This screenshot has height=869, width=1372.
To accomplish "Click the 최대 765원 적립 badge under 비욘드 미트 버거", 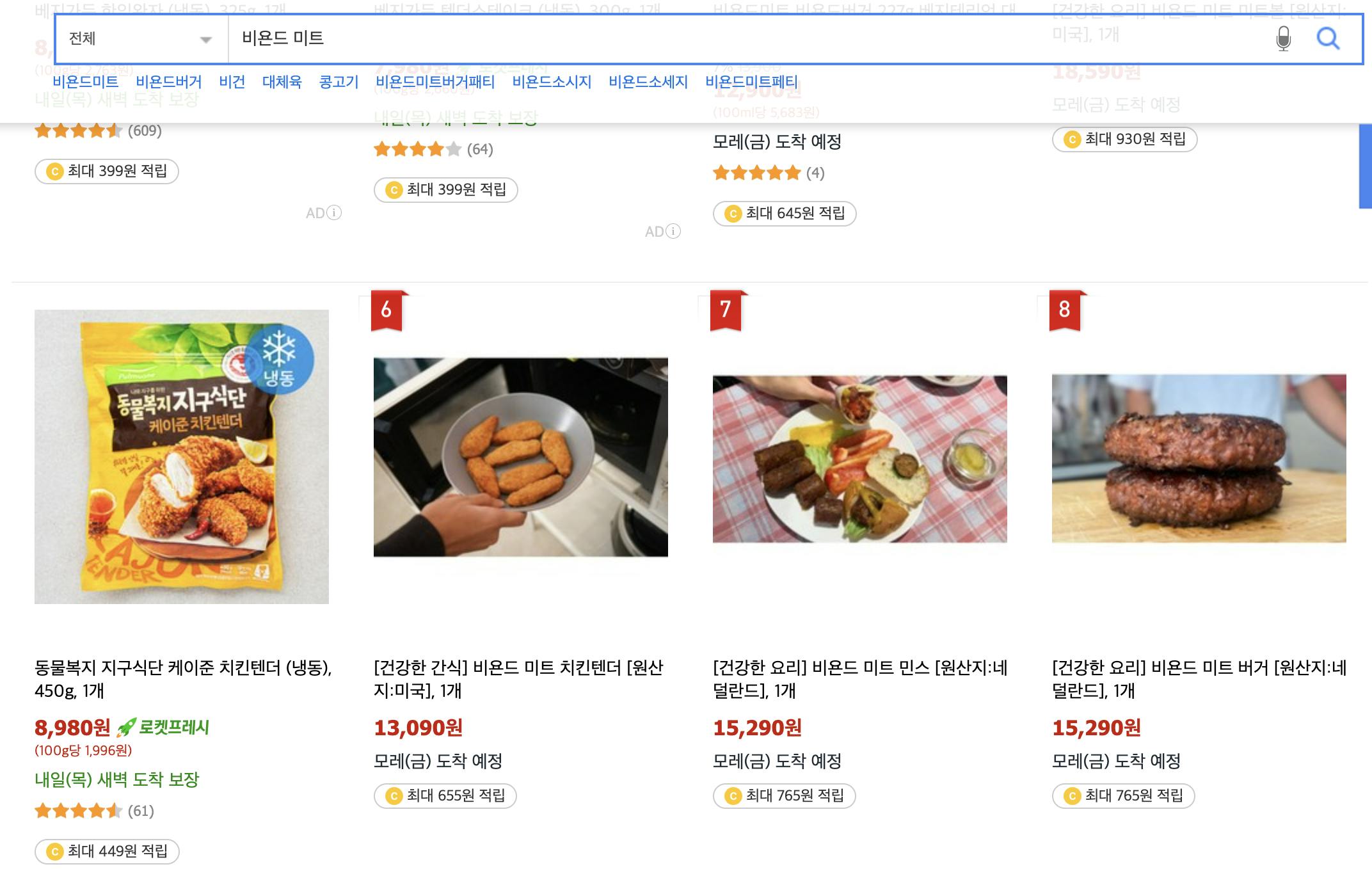I will click(1124, 796).
